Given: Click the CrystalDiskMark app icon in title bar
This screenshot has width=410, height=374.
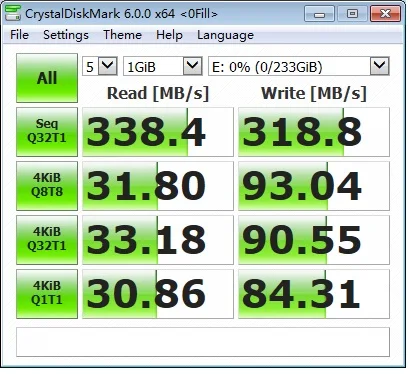Looking at the screenshot, I should [14, 13].
